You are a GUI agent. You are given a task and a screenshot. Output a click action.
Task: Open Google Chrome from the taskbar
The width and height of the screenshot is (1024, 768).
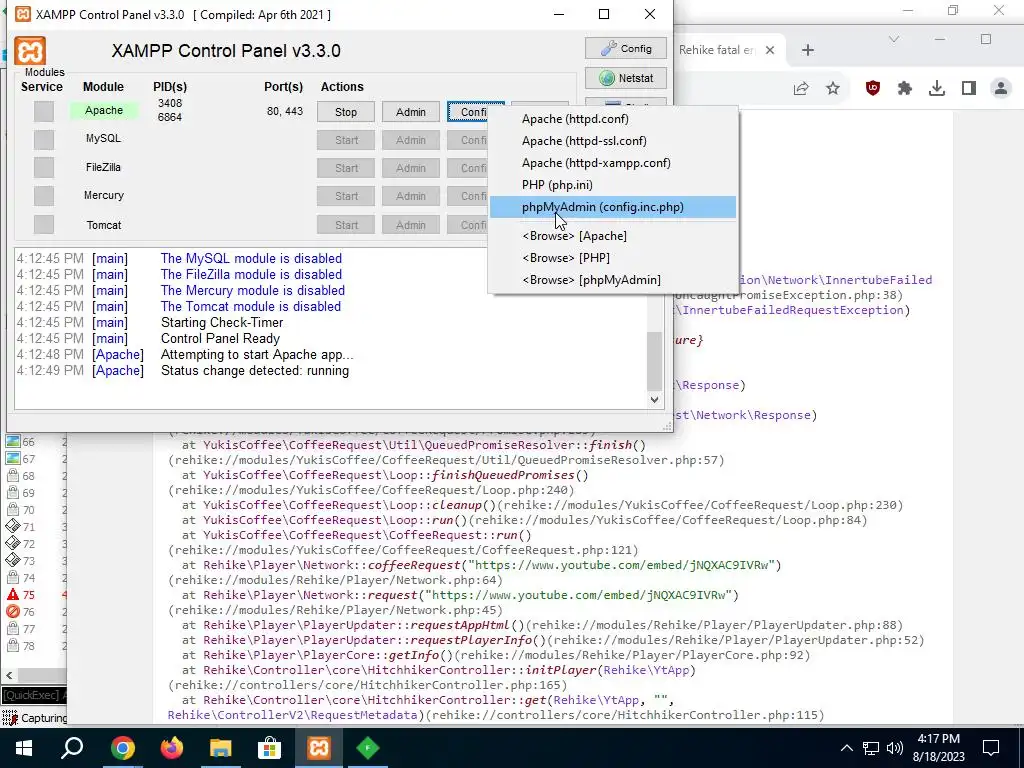(122, 748)
